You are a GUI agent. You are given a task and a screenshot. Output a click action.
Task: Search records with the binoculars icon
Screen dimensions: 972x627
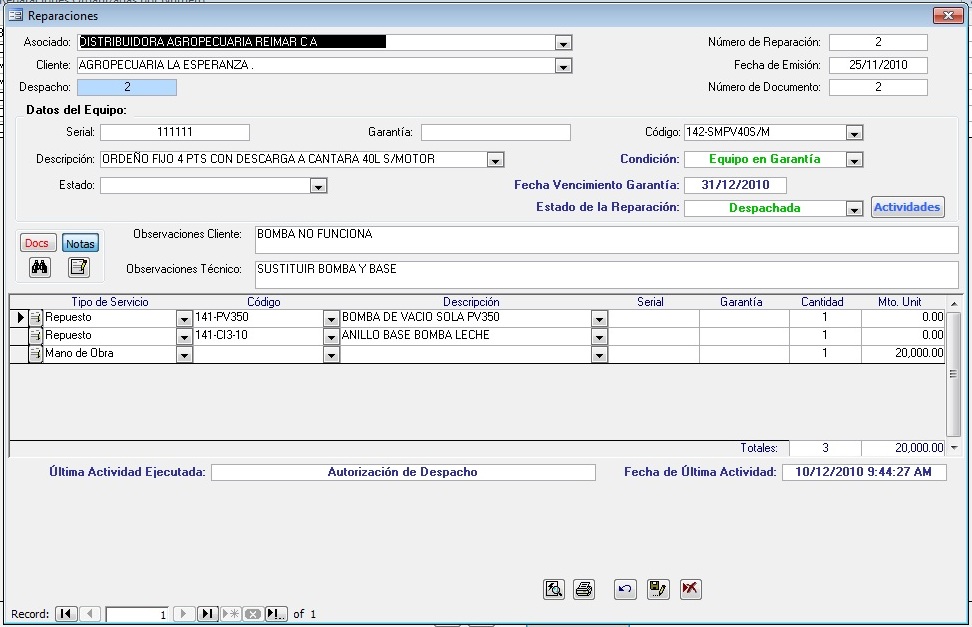40,267
